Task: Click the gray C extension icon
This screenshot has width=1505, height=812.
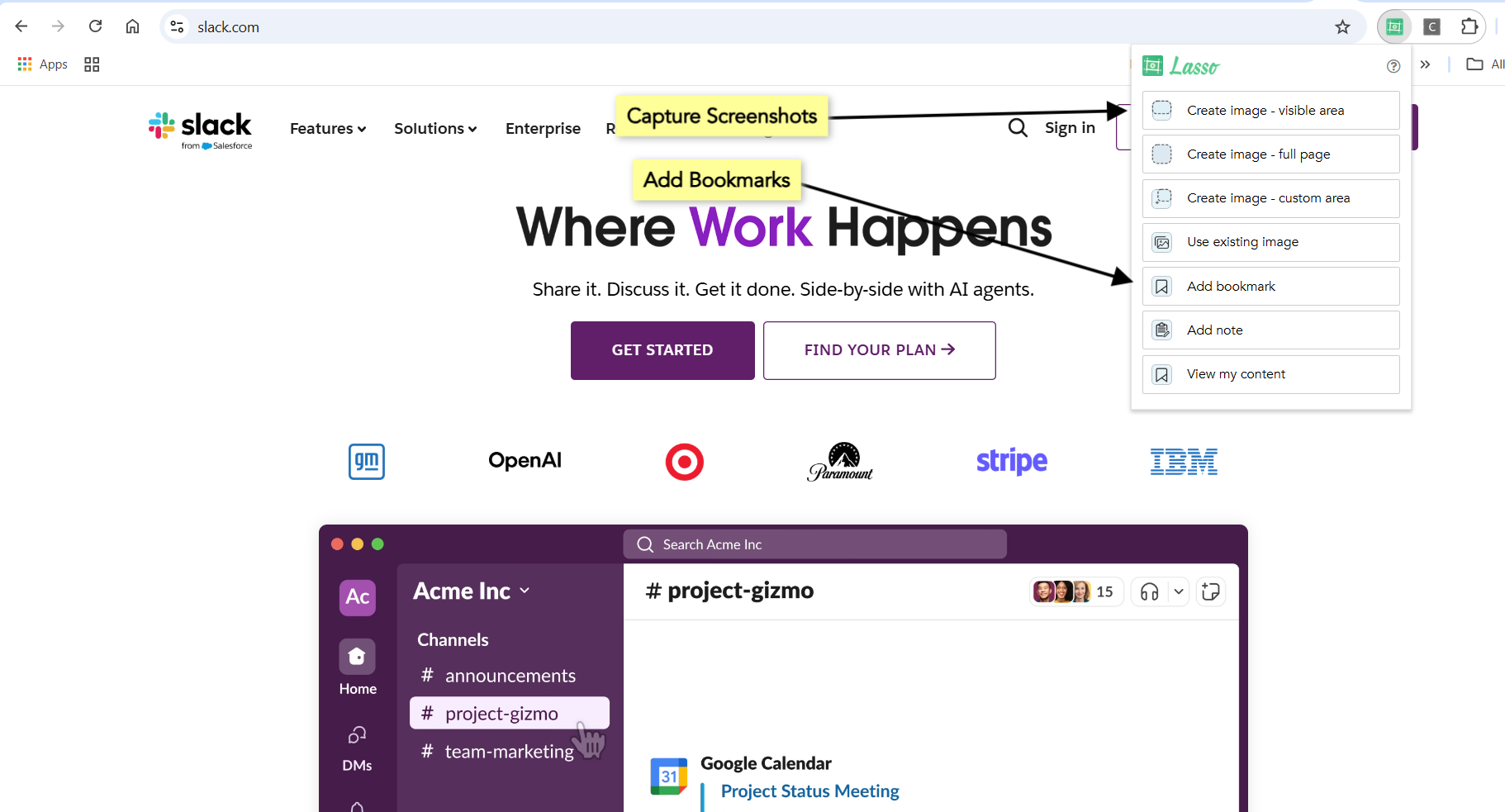Action: (x=1432, y=26)
